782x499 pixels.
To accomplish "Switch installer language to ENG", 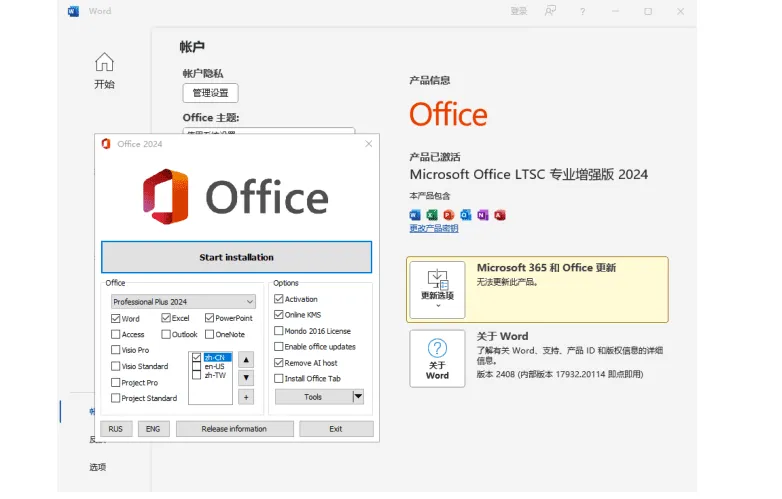I will pos(153,429).
